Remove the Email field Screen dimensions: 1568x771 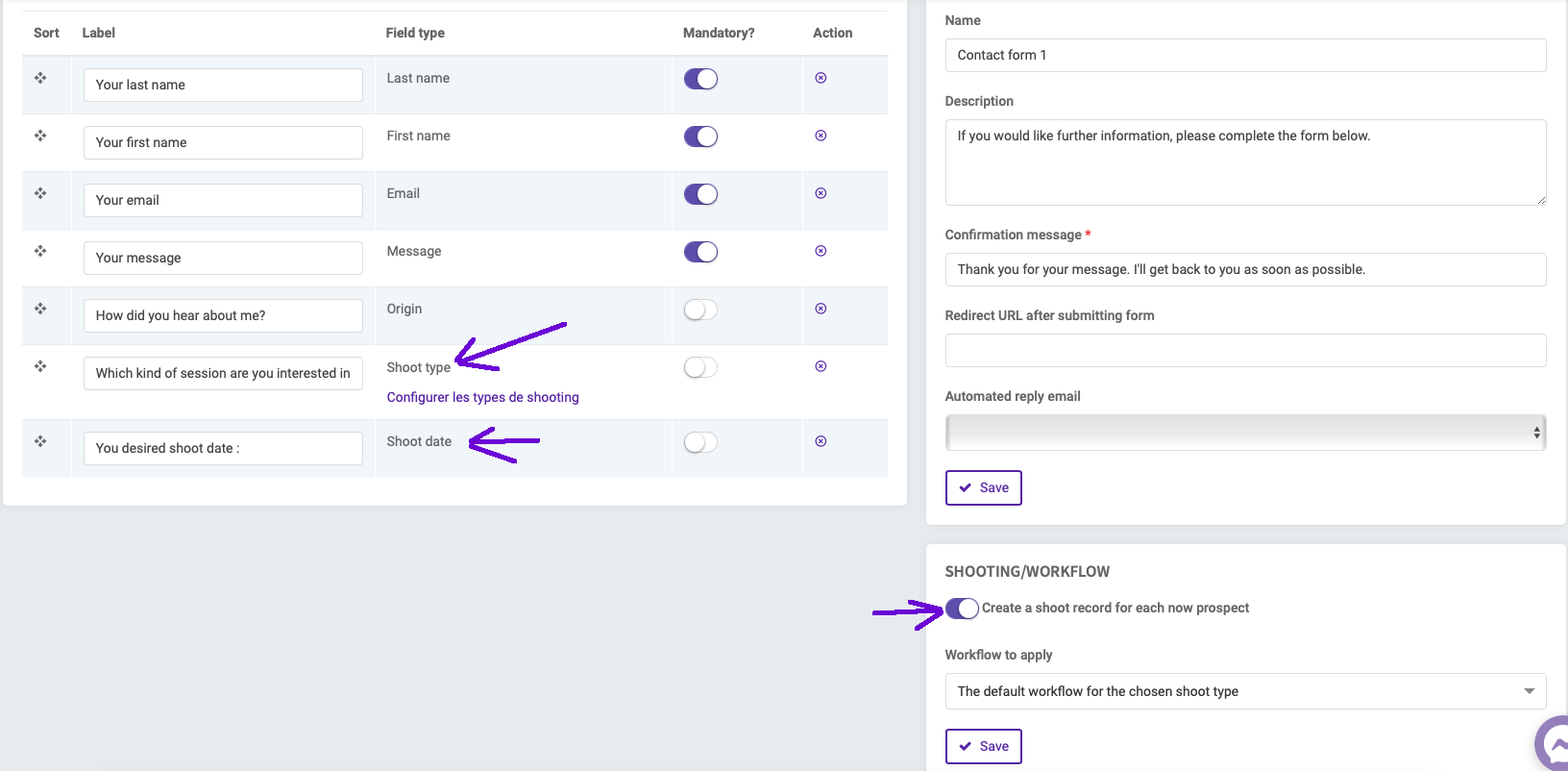pos(821,193)
